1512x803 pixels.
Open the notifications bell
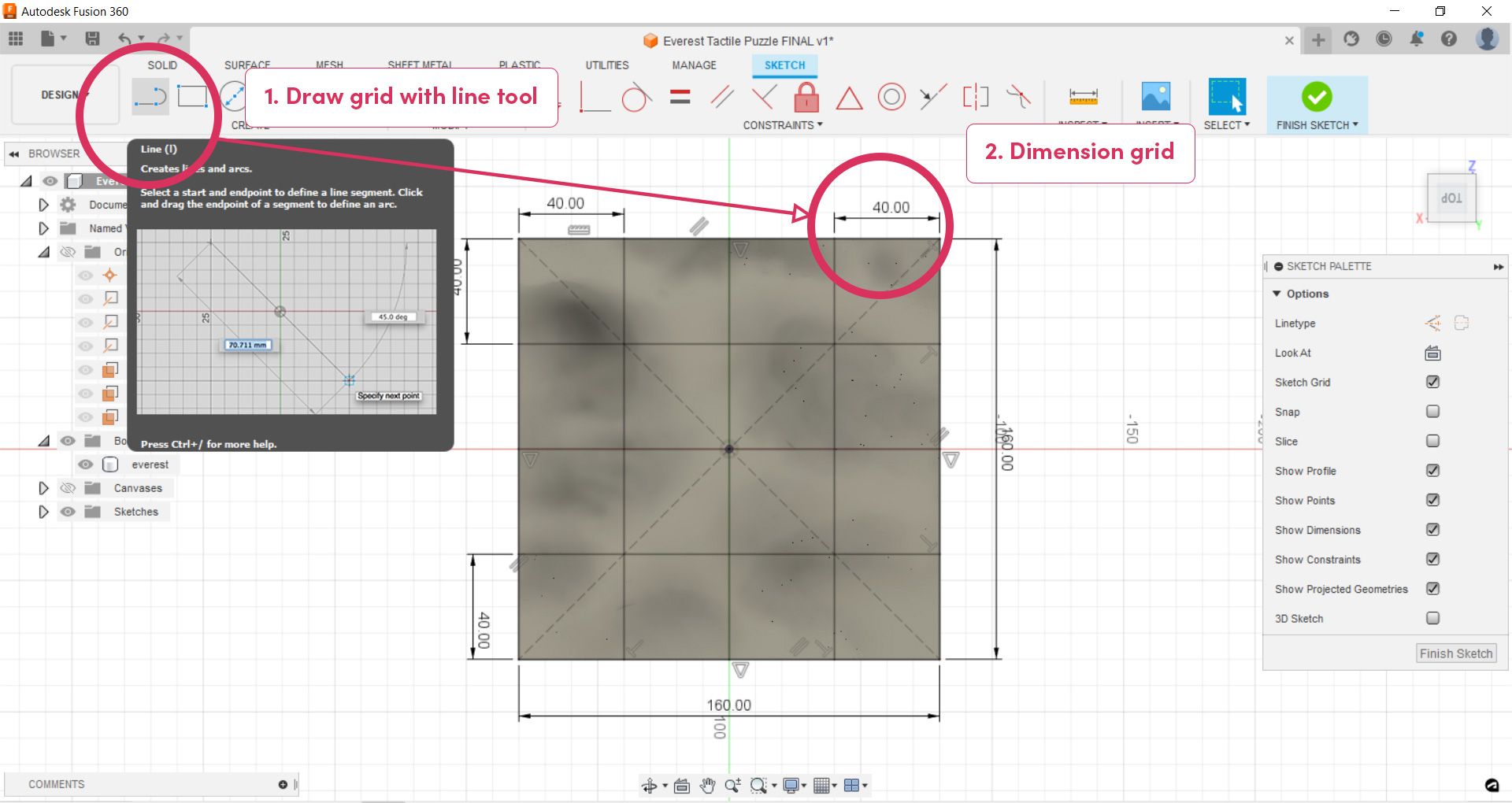point(1417,39)
